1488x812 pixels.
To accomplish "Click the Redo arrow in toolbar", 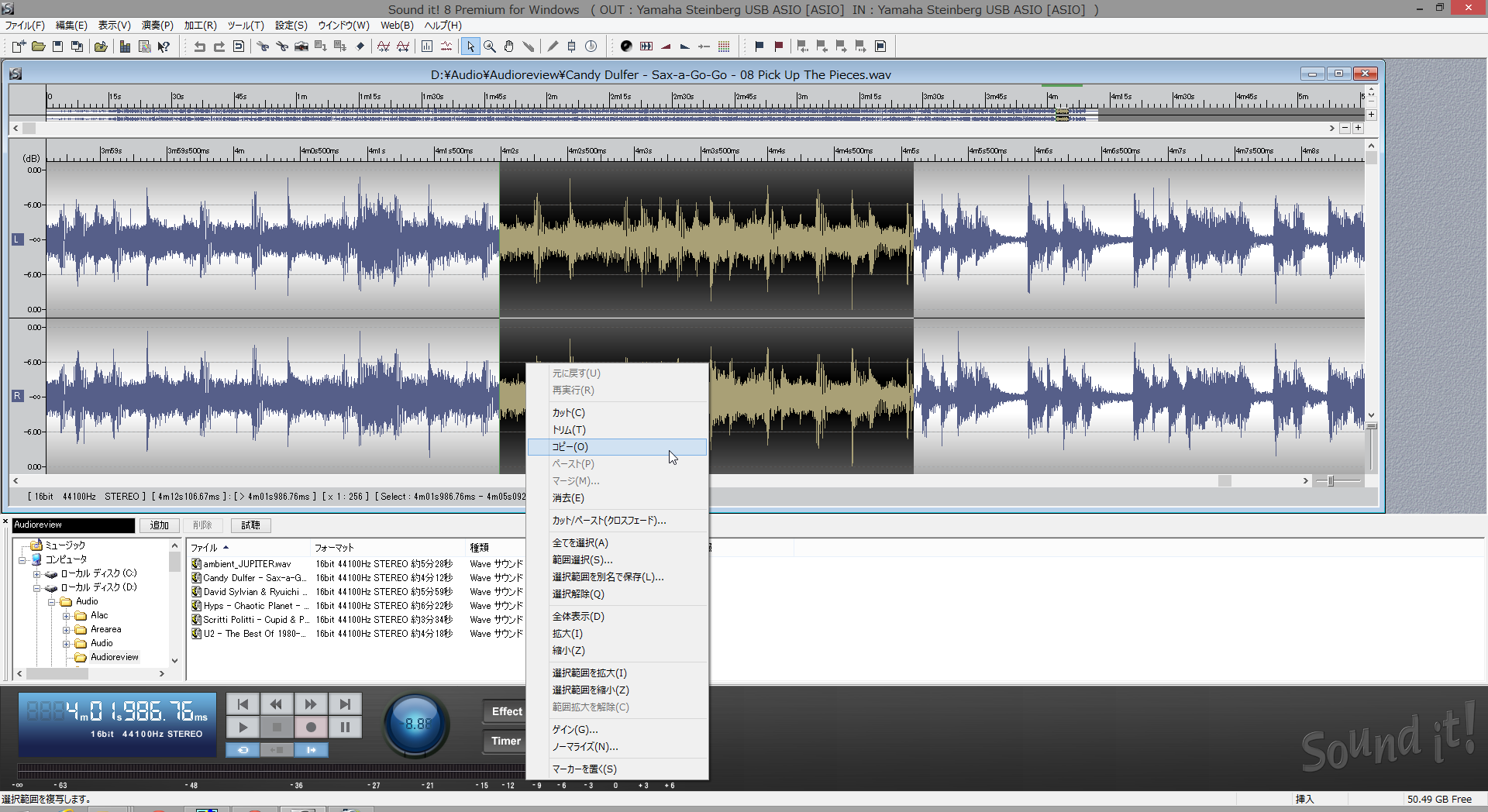I will coord(219,46).
